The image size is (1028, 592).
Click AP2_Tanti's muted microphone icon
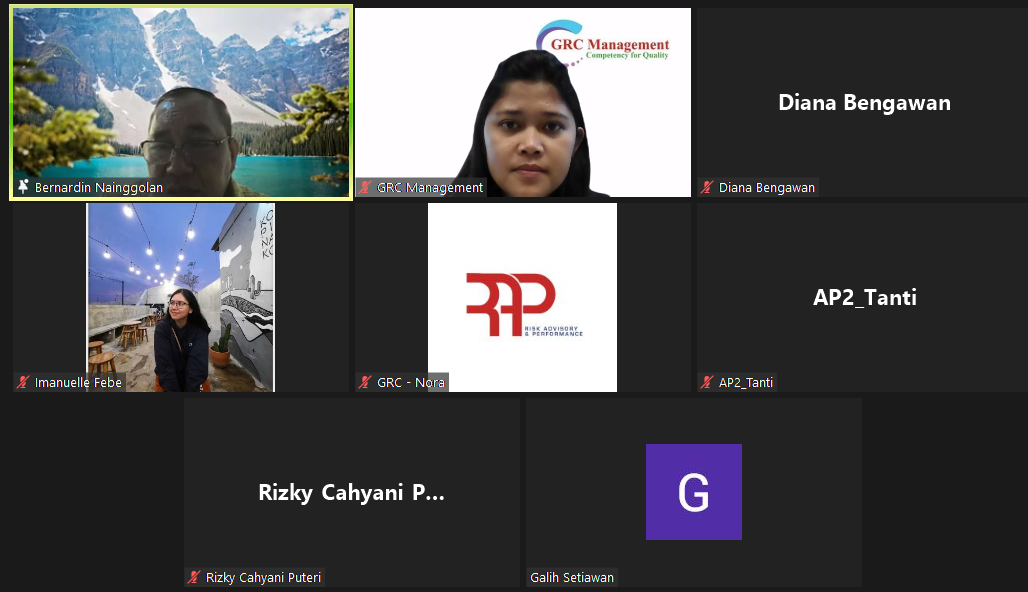click(x=708, y=382)
